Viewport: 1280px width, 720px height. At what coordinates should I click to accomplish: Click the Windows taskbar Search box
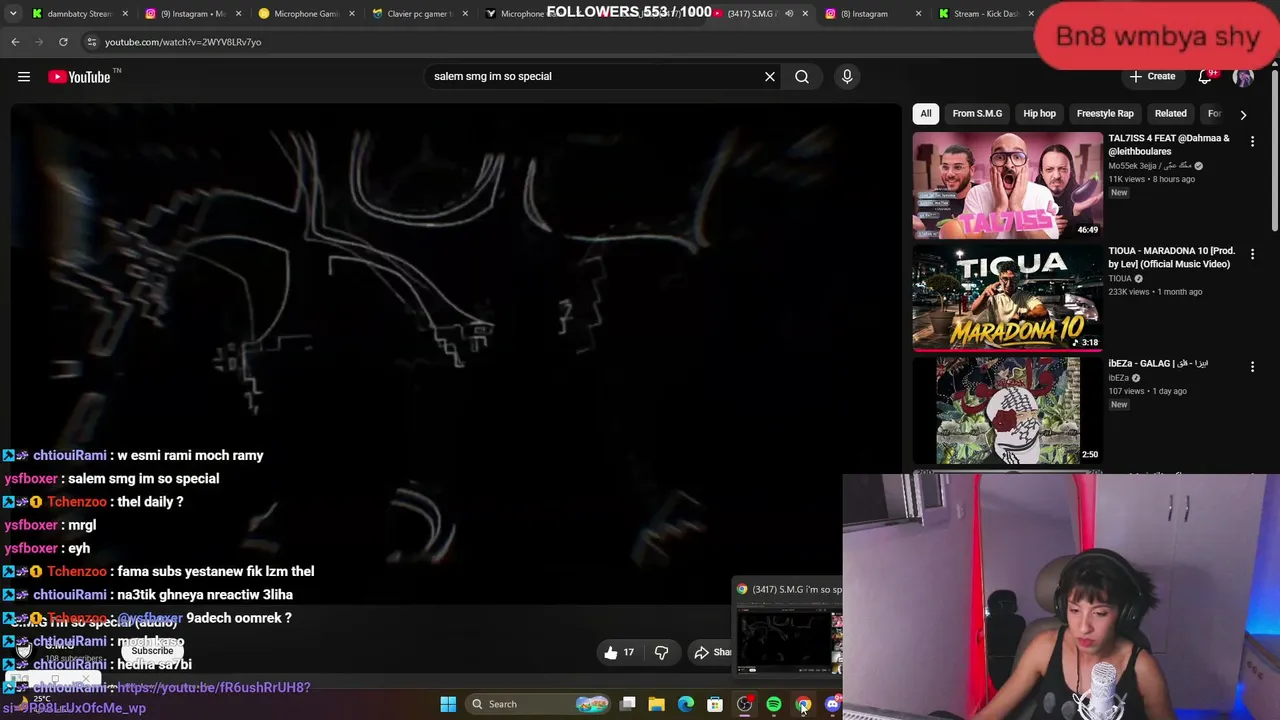(539, 704)
